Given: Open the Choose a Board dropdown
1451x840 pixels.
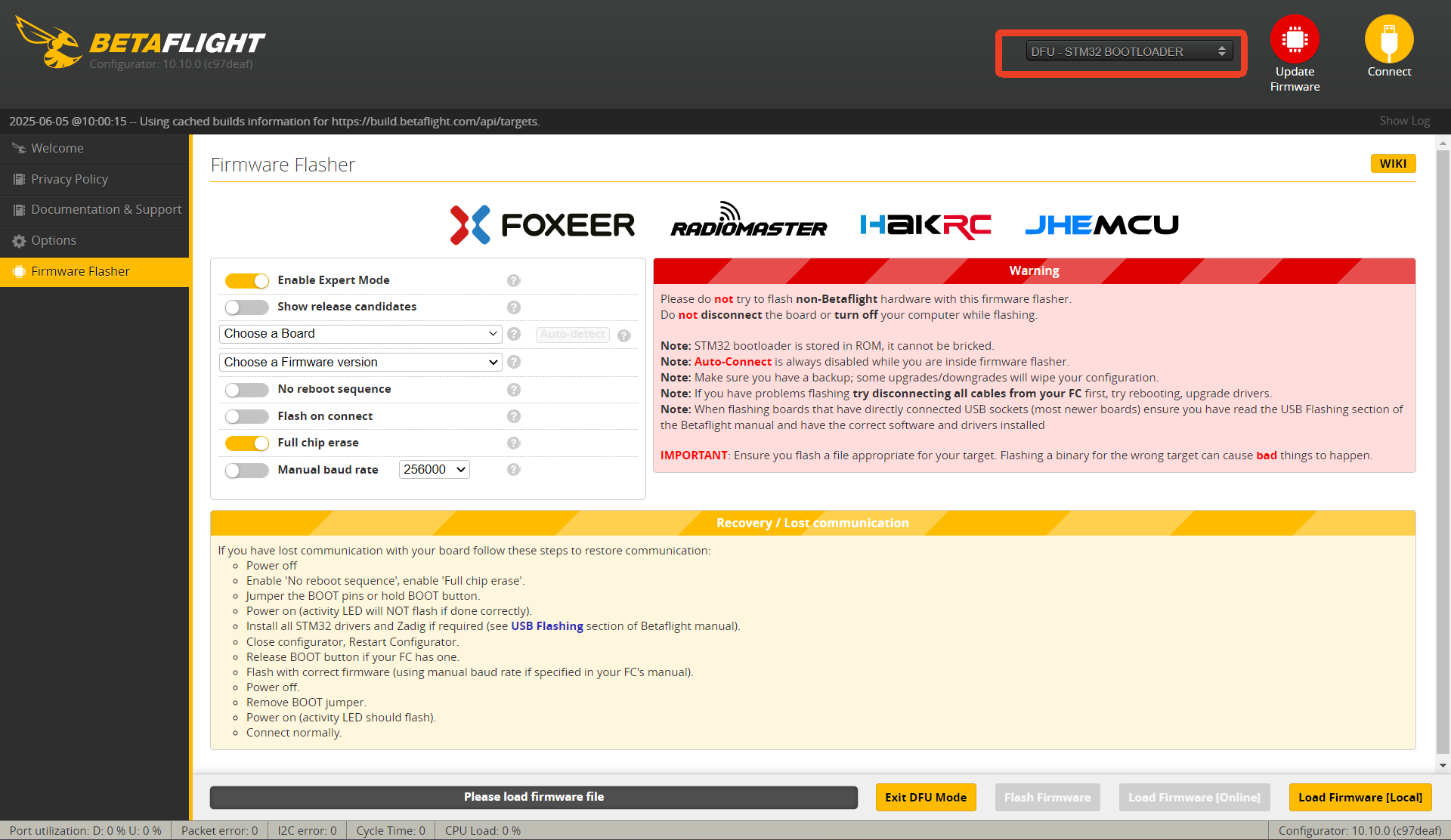Looking at the screenshot, I should click(x=360, y=334).
